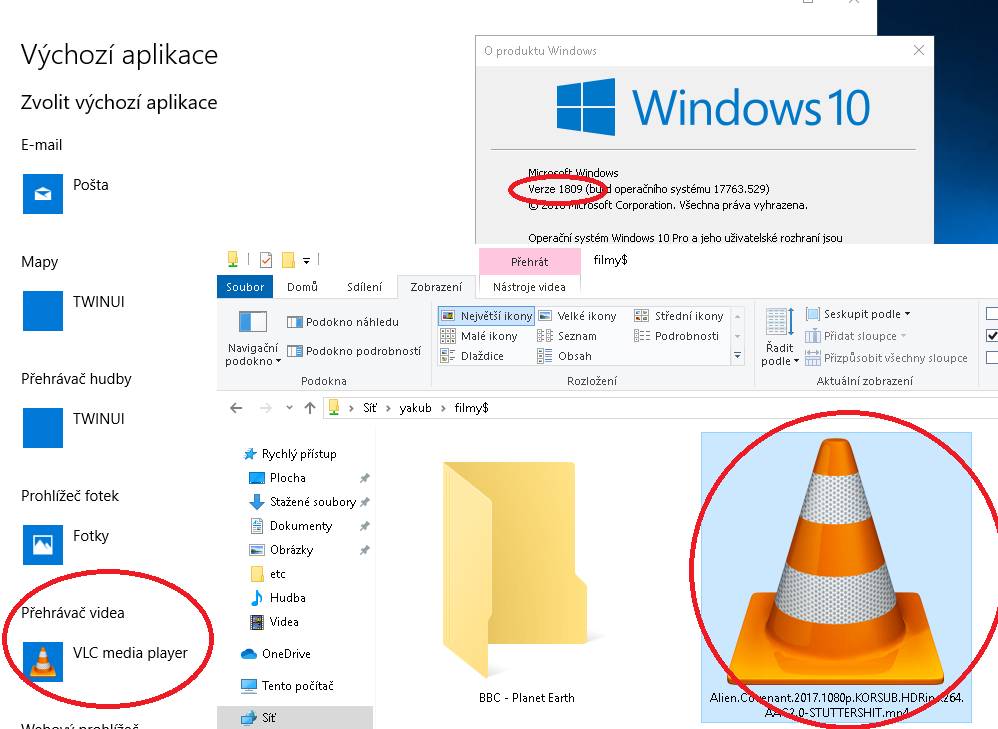Click the pin icon beside Dokumenty
This screenshot has height=729, width=998.
click(x=365, y=527)
